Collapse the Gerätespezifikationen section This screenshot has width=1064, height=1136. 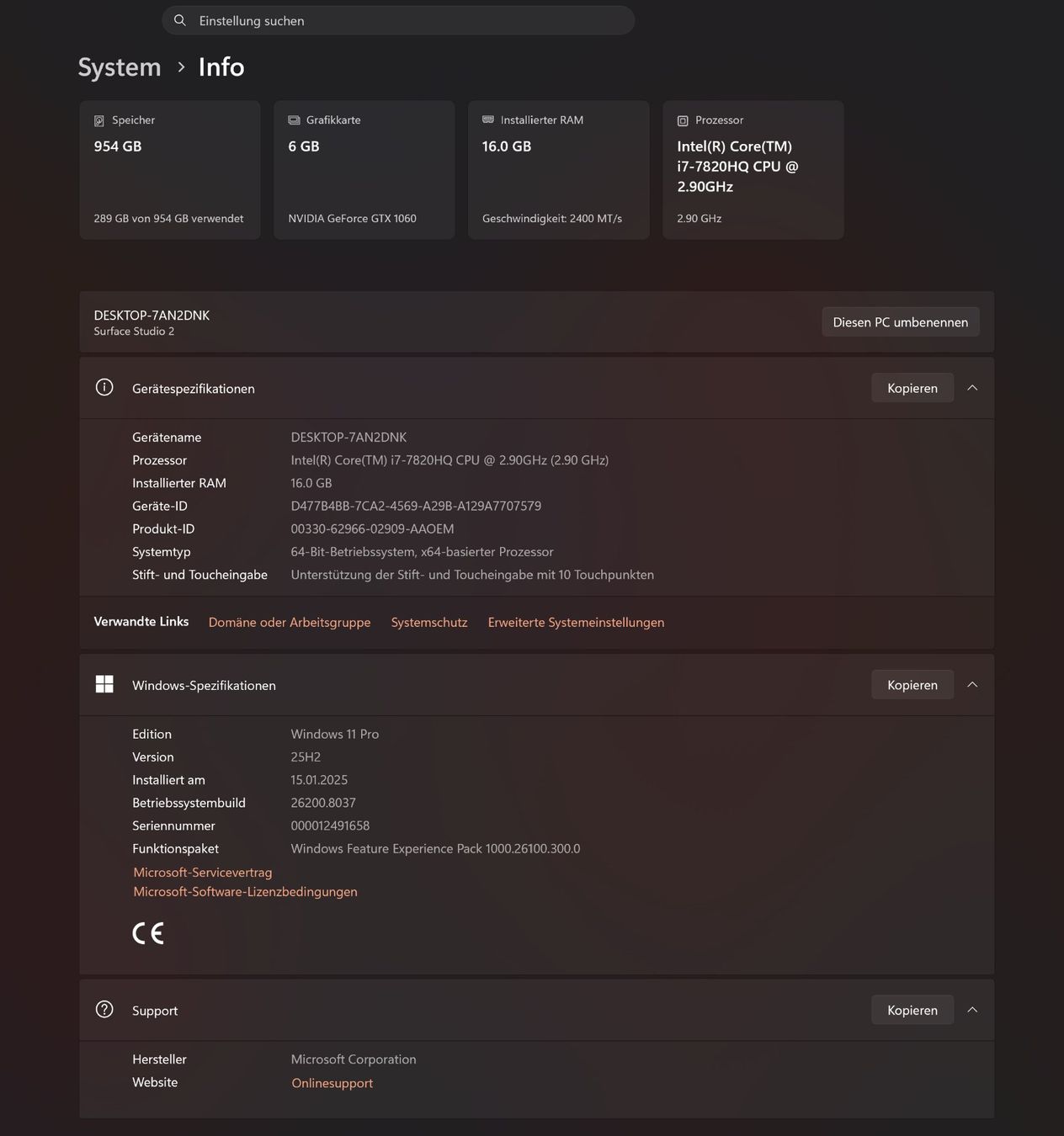(972, 388)
